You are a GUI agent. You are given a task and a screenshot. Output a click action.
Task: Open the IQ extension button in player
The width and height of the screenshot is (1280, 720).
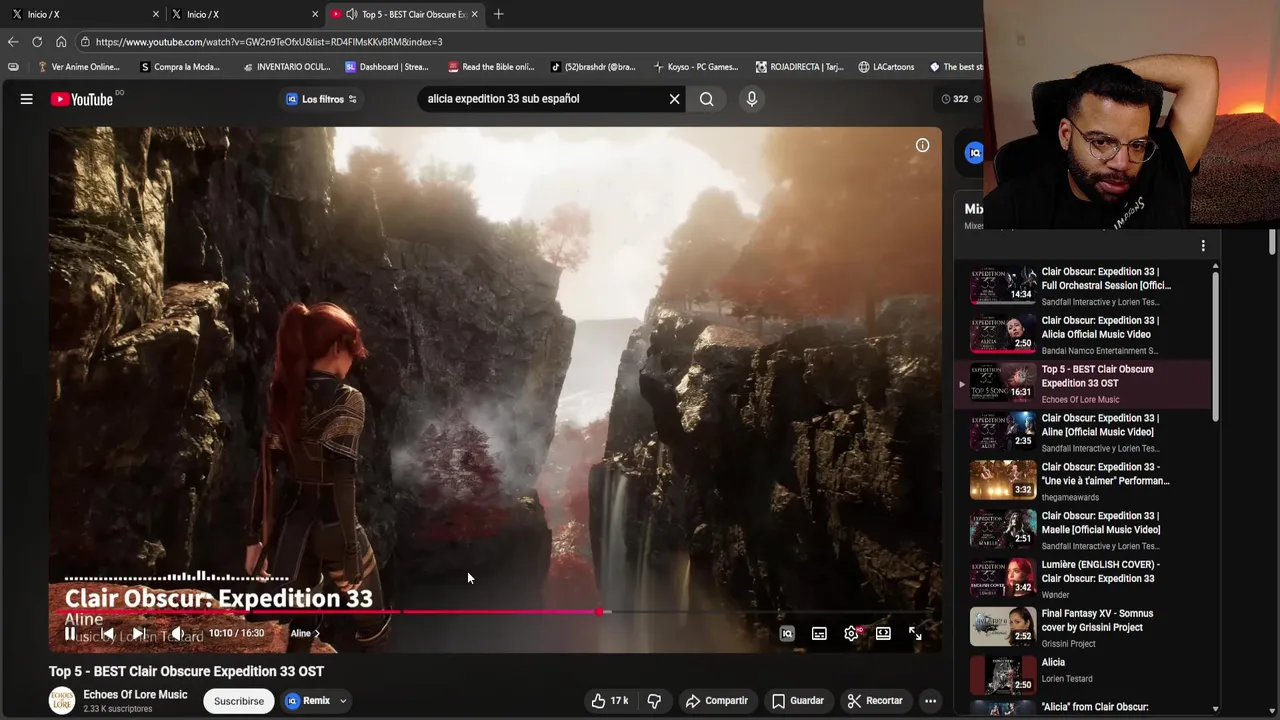787,633
